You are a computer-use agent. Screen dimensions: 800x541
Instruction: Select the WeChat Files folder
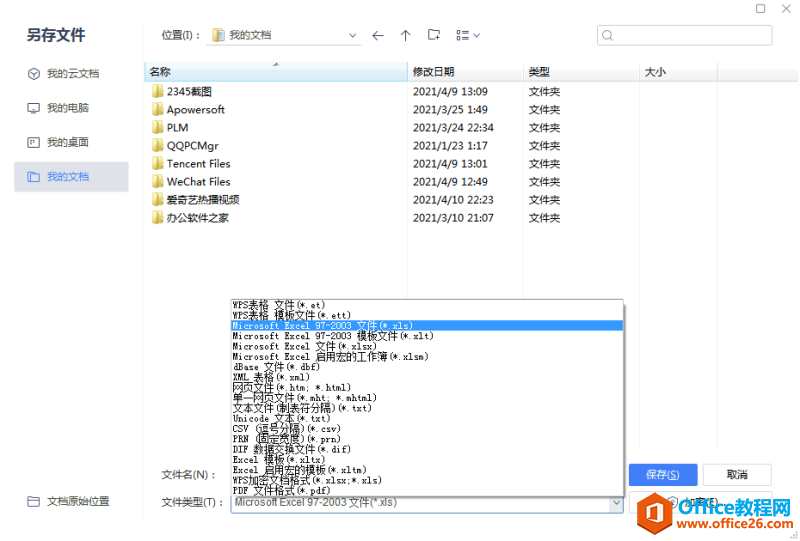198,182
